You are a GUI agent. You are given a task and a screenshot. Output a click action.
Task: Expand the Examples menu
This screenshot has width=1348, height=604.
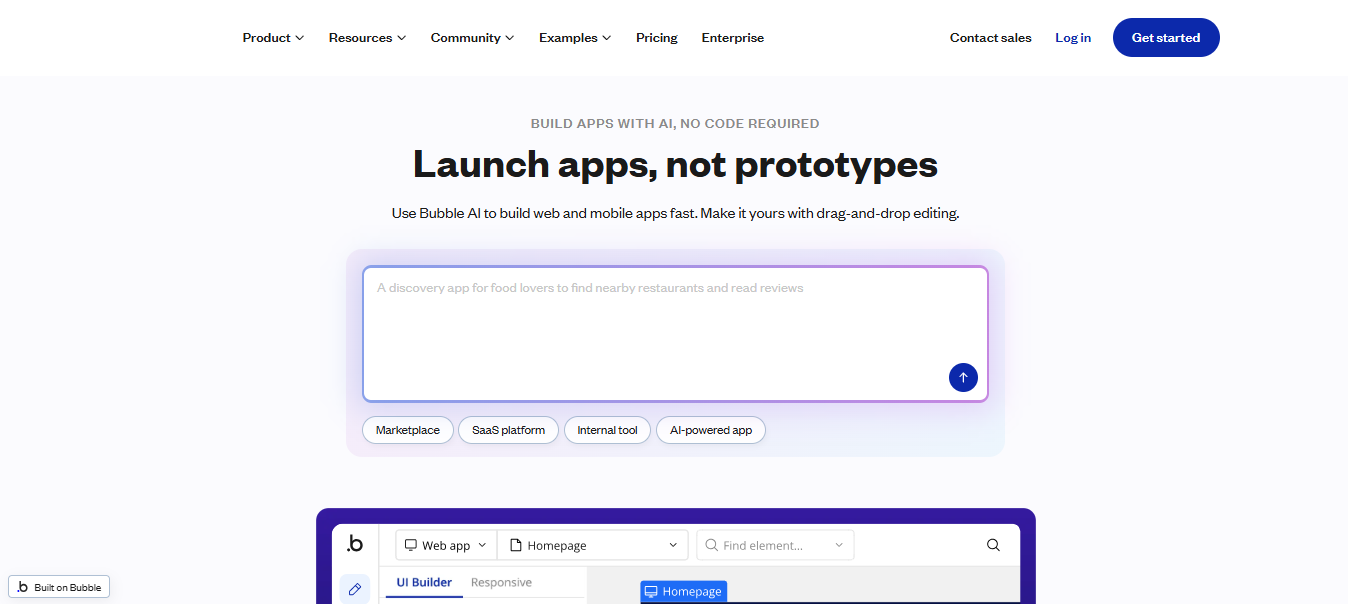click(575, 38)
